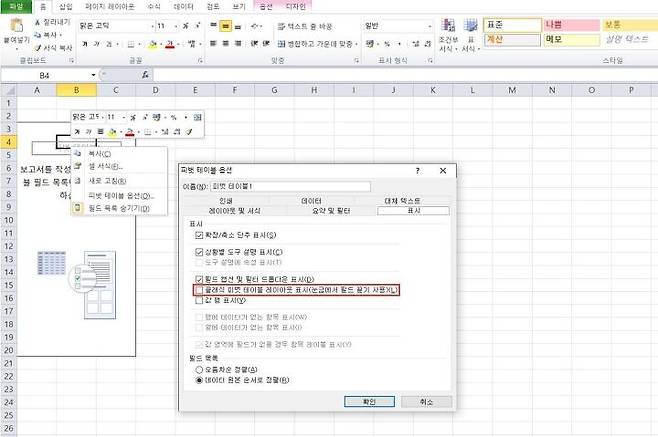The height and width of the screenshot is (437, 658).
Task: Switch to the Layout & Format dialog tab
Action: pos(237,210)
